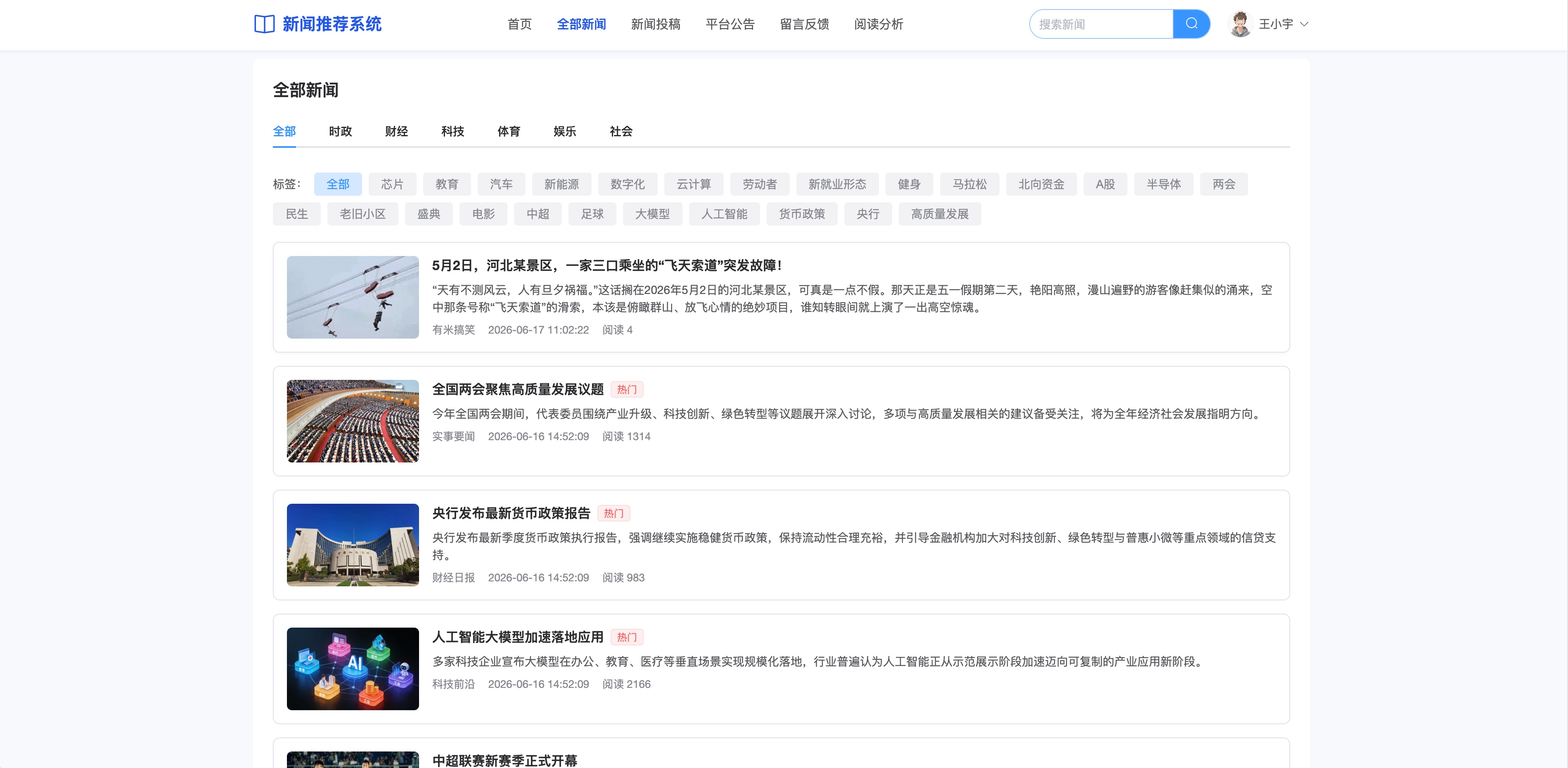
Task: Filter by the 教育 tag
Action: click(447, 184)
